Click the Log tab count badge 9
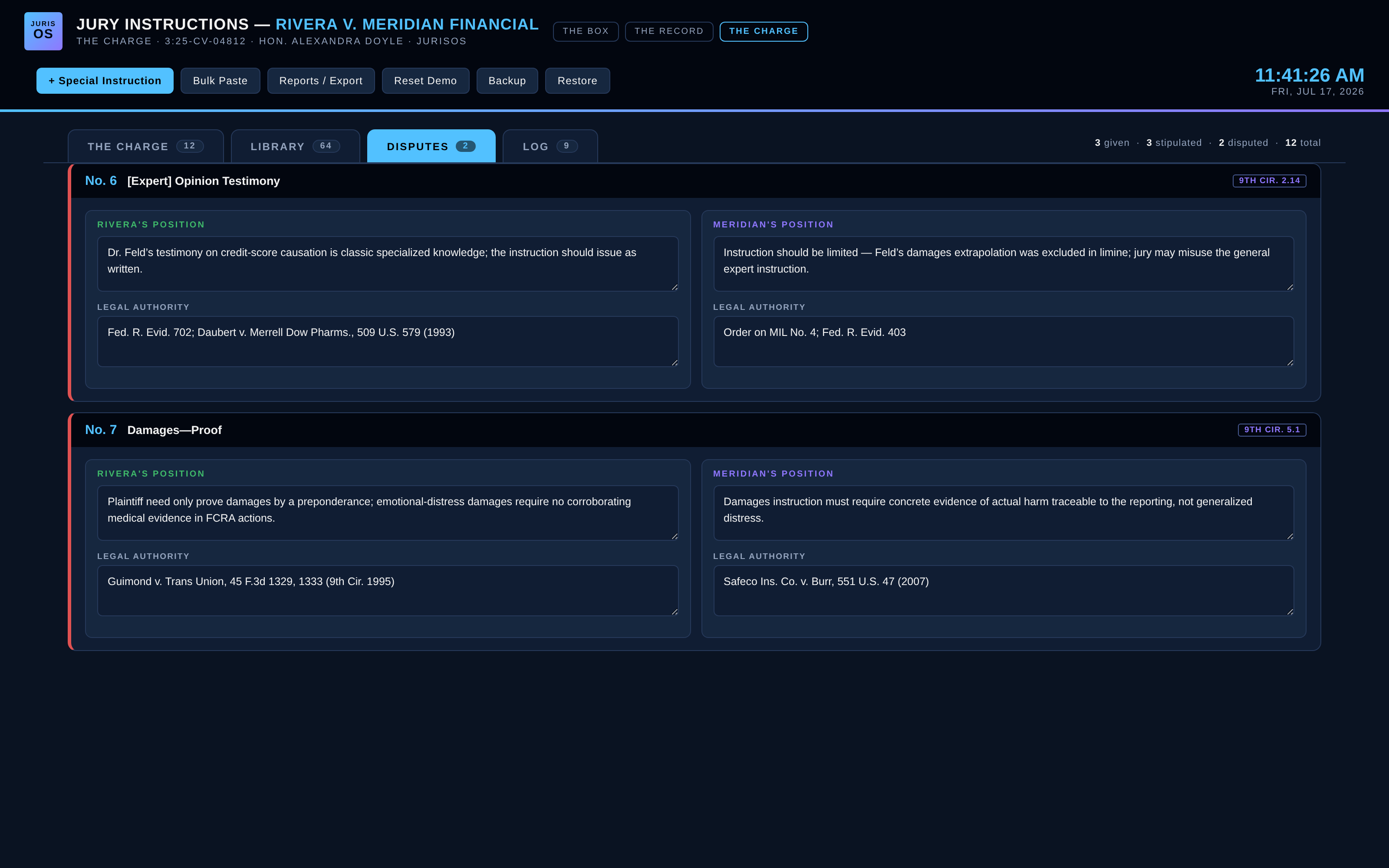 [566, 146]
